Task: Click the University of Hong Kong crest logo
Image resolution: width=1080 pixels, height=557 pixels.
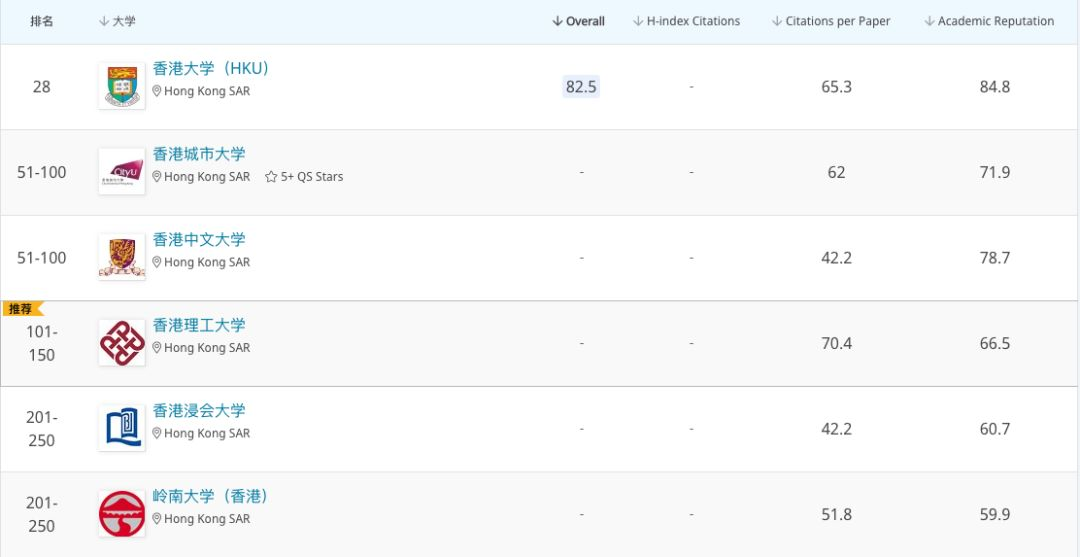Action: click(x=122, y=87)
